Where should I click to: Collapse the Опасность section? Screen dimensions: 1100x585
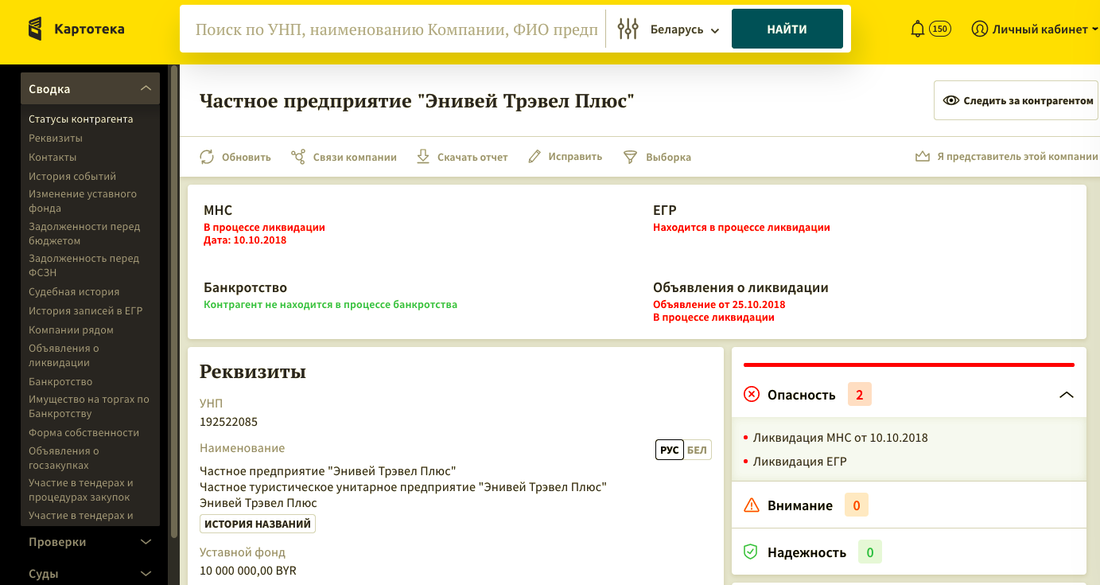pos(1066,395)
